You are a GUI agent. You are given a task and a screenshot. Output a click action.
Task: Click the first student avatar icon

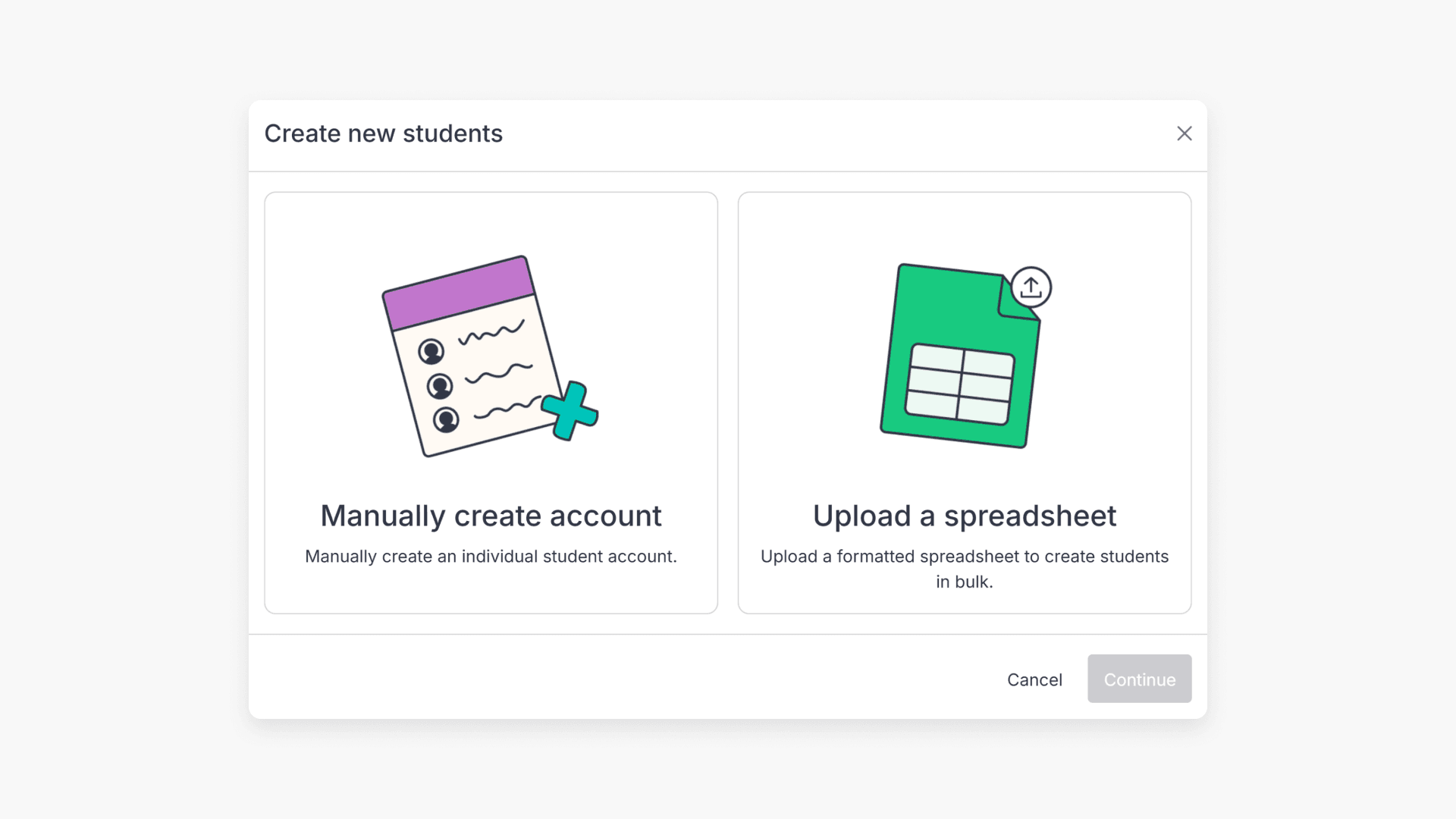431,352
